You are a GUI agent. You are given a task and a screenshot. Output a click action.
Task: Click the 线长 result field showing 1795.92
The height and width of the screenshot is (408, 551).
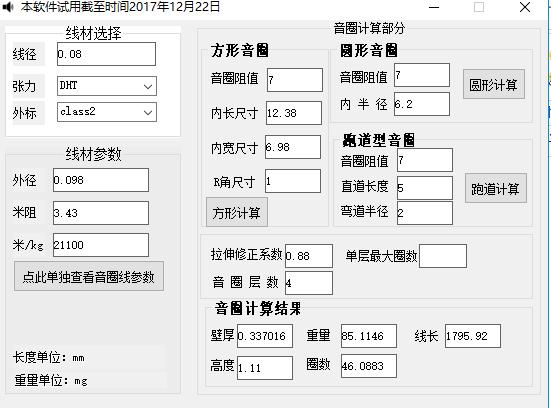[x=473, y=336]
